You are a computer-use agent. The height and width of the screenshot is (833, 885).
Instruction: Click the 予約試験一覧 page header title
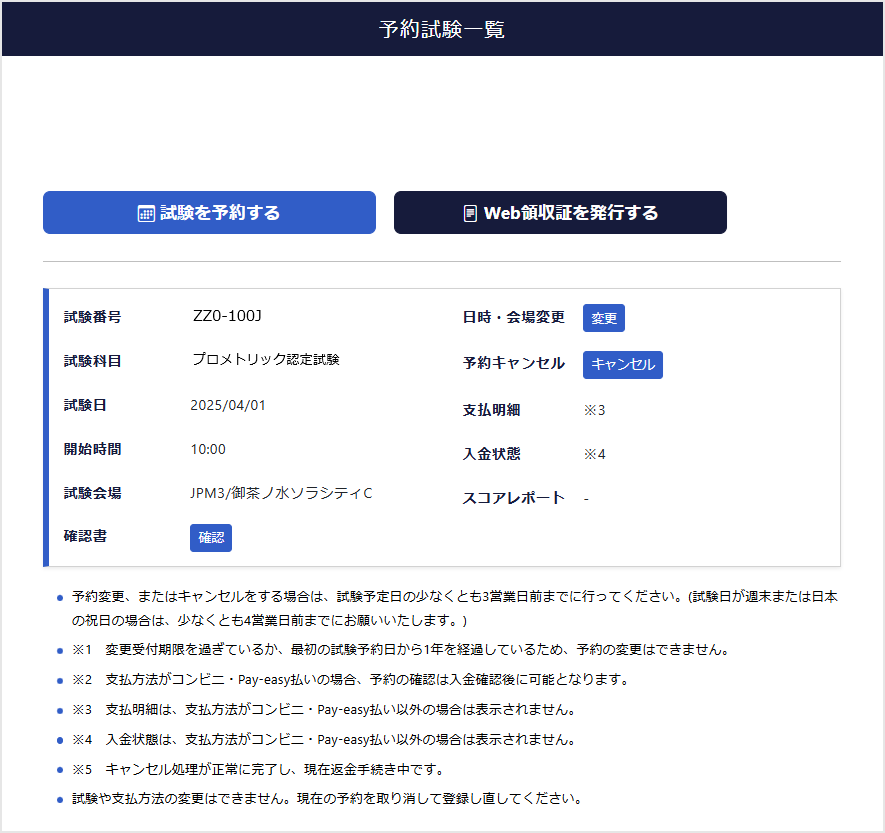442,29
